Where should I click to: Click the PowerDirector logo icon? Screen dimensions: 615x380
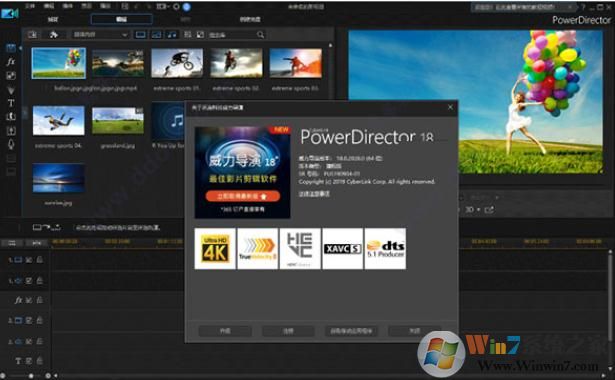10,13
